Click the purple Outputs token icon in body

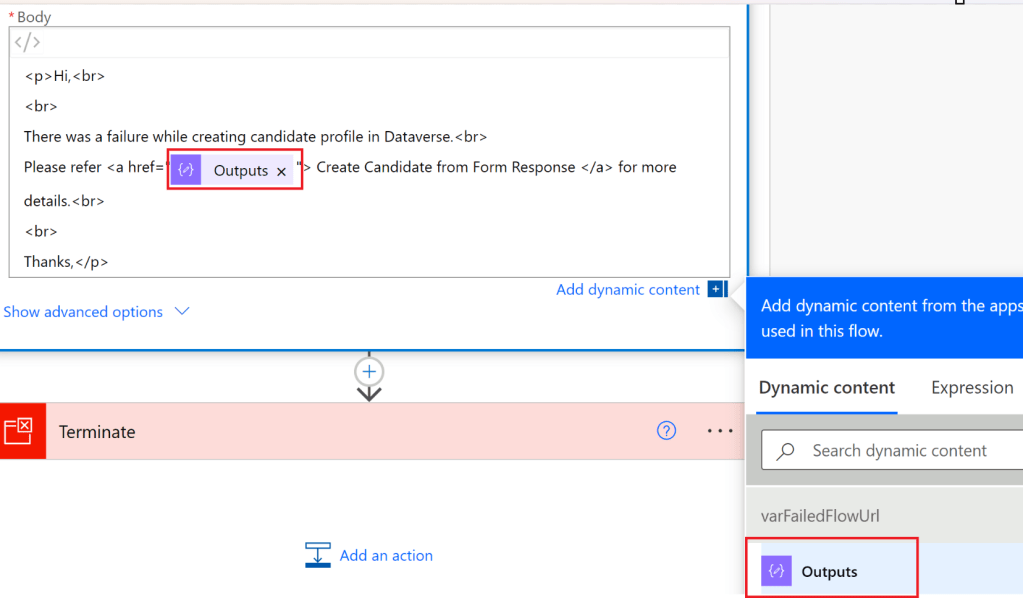click(185, 171)
